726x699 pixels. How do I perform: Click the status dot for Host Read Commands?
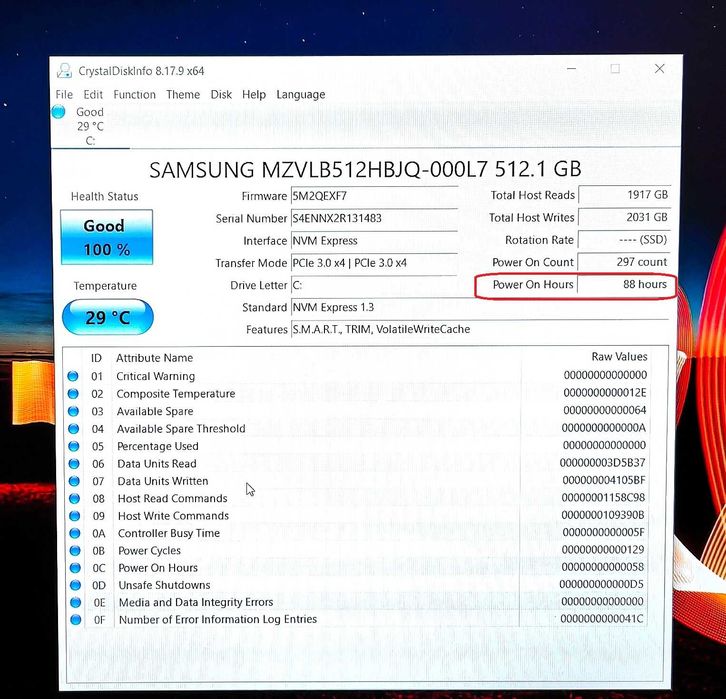point(74,498)
